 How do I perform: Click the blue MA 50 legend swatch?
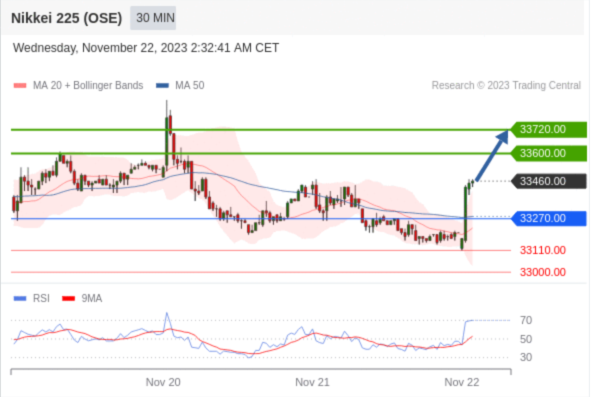[x=162, y=86]
